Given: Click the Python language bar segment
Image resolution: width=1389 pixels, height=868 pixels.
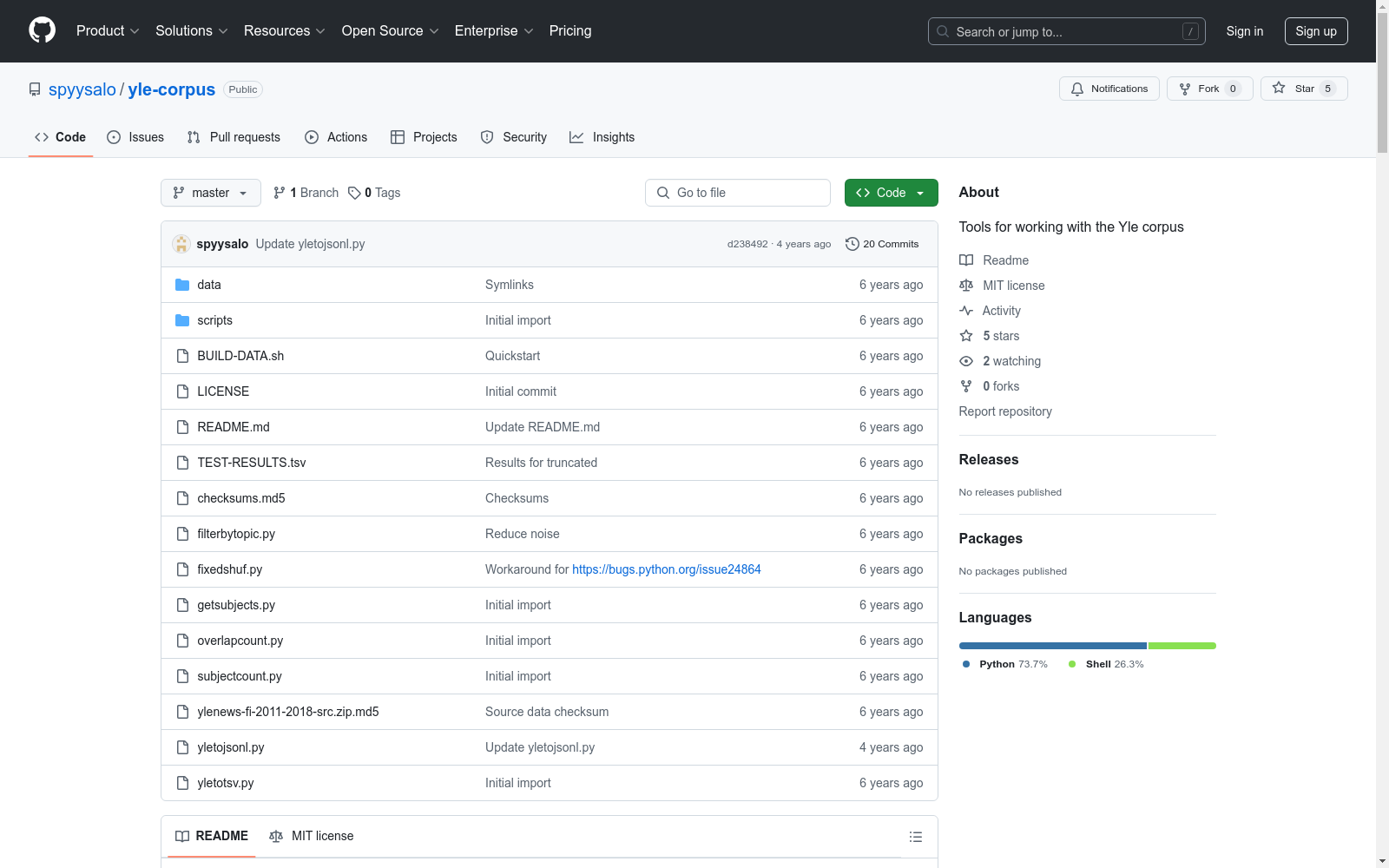Looking at the screenshot, I should click(1053, 646).
